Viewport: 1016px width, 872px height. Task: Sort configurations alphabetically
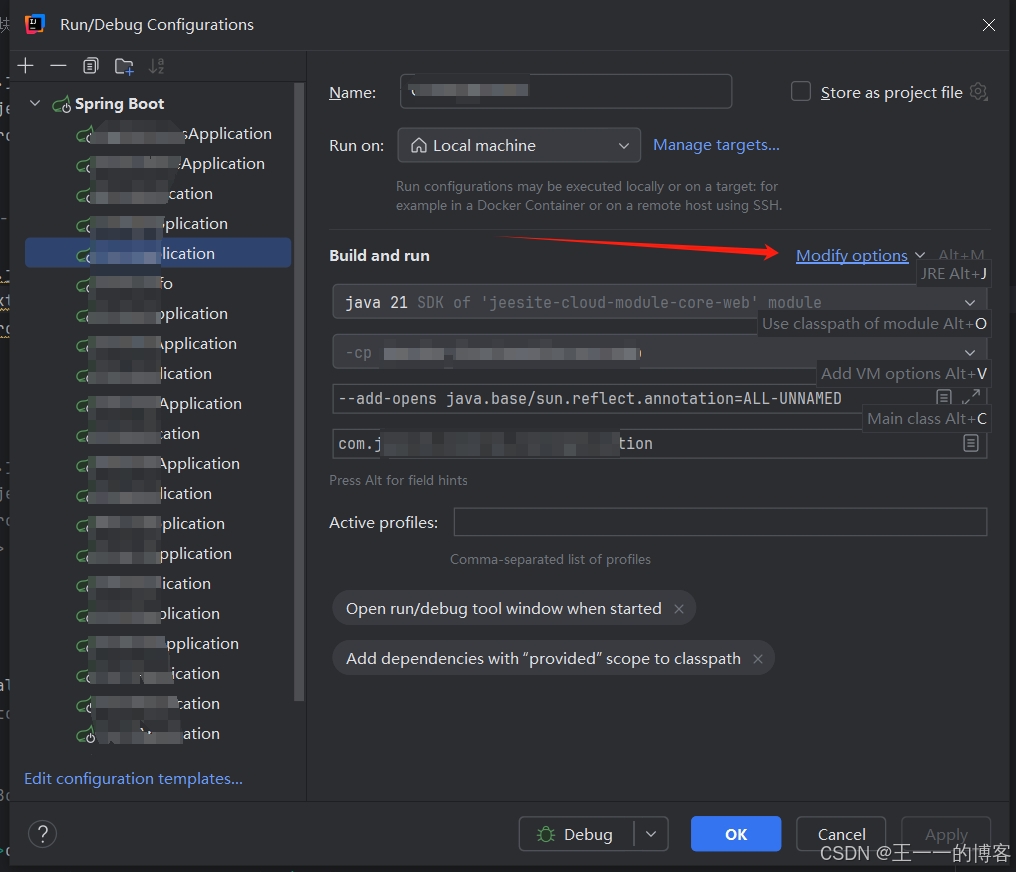point(156,65)
